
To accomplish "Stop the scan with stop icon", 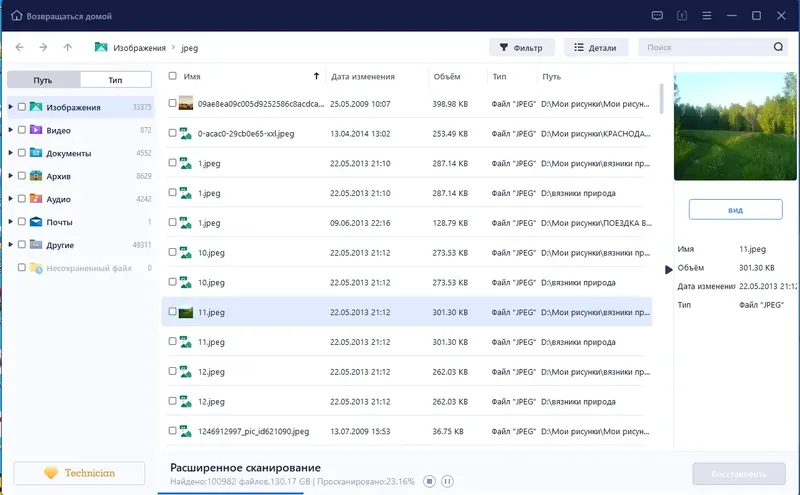I will (x=430, y=481).
